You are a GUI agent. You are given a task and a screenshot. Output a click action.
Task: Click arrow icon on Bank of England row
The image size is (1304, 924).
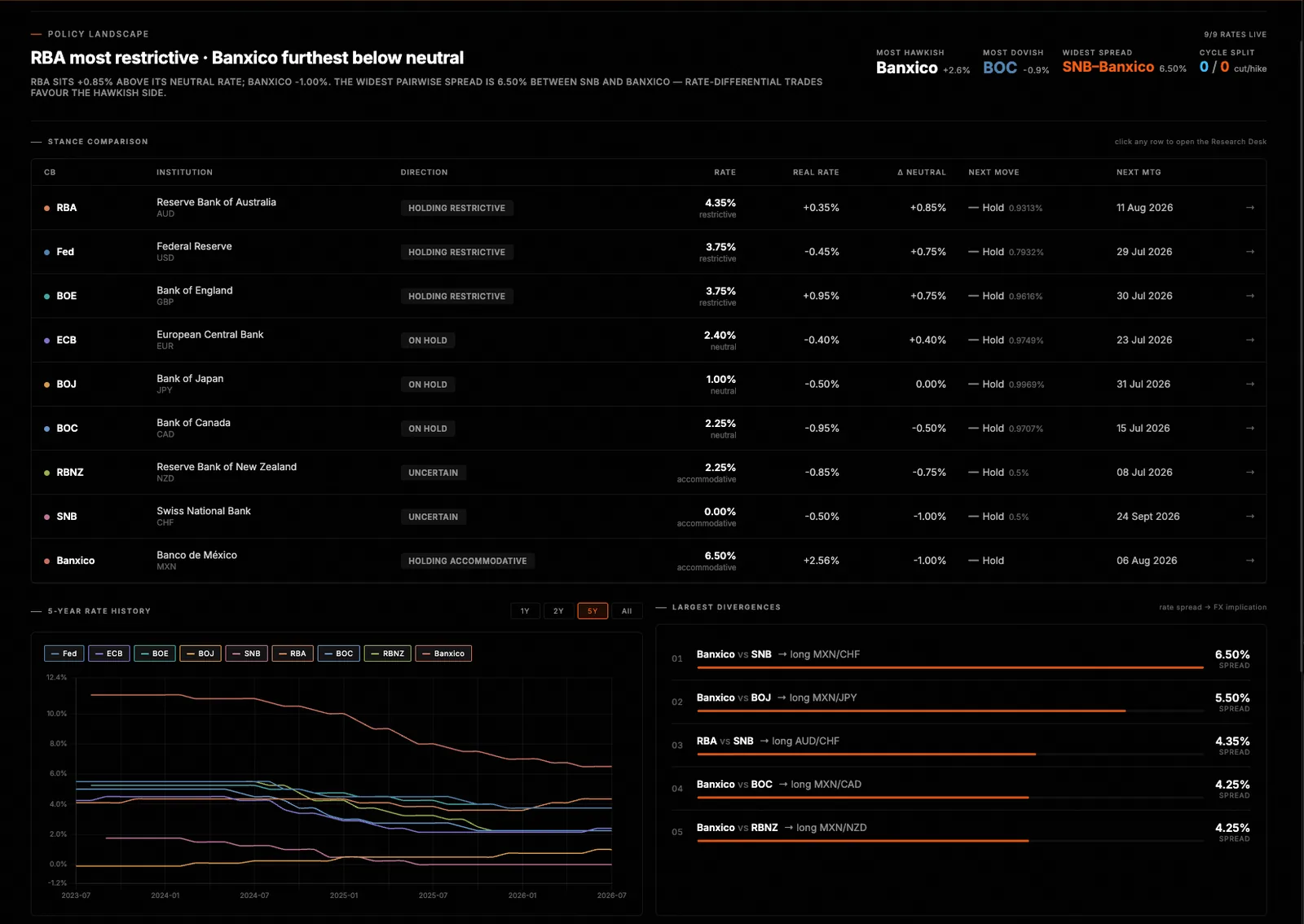tap(1249, 296)
